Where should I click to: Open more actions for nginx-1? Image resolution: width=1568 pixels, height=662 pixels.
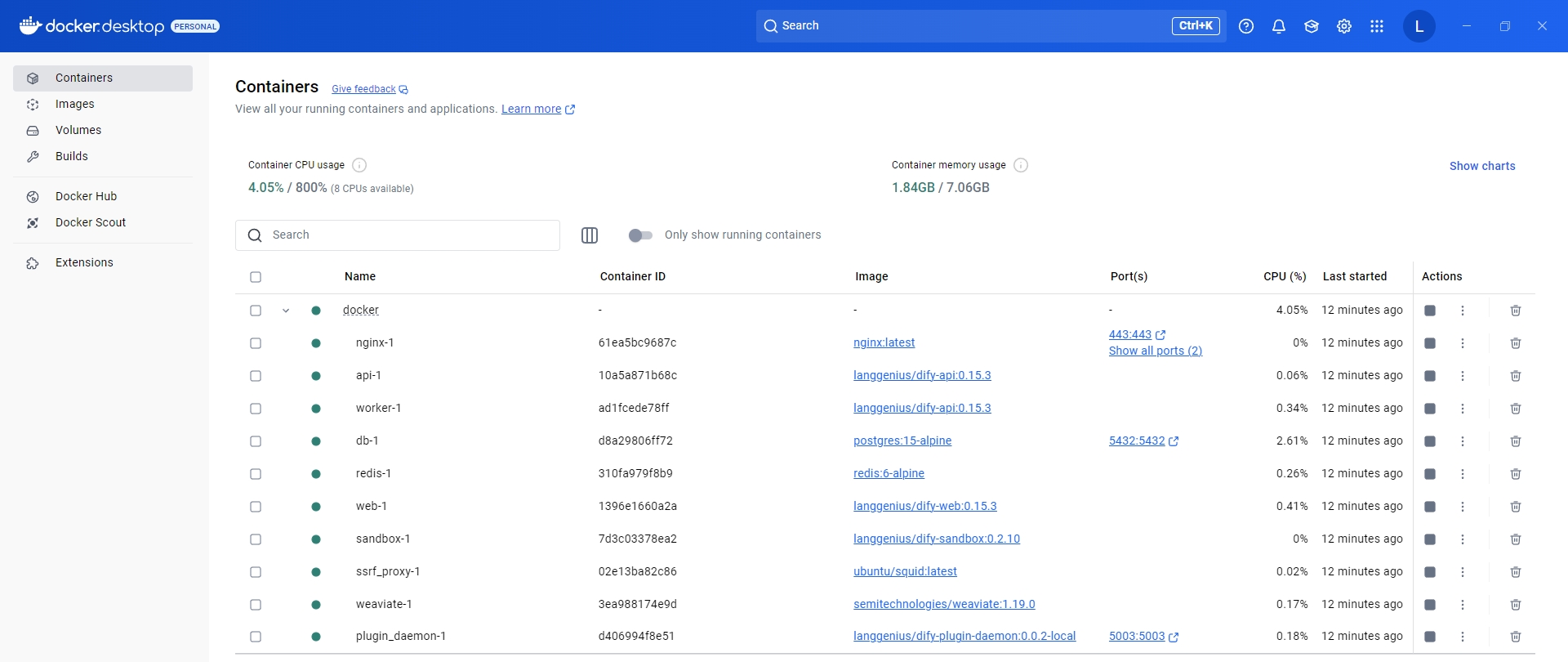click(1463, 343)
